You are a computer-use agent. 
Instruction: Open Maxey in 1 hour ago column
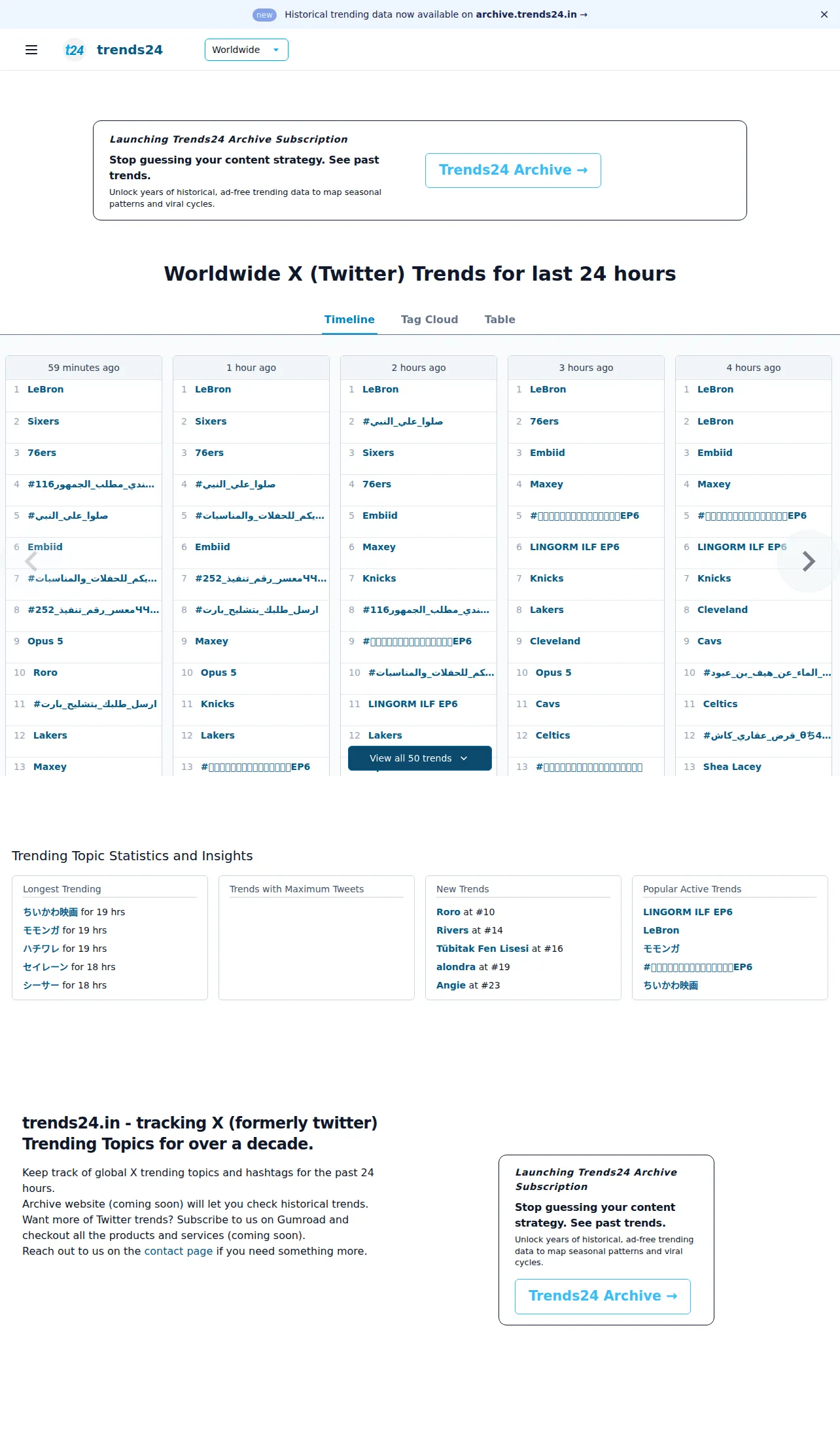click(x=211, y=641)
